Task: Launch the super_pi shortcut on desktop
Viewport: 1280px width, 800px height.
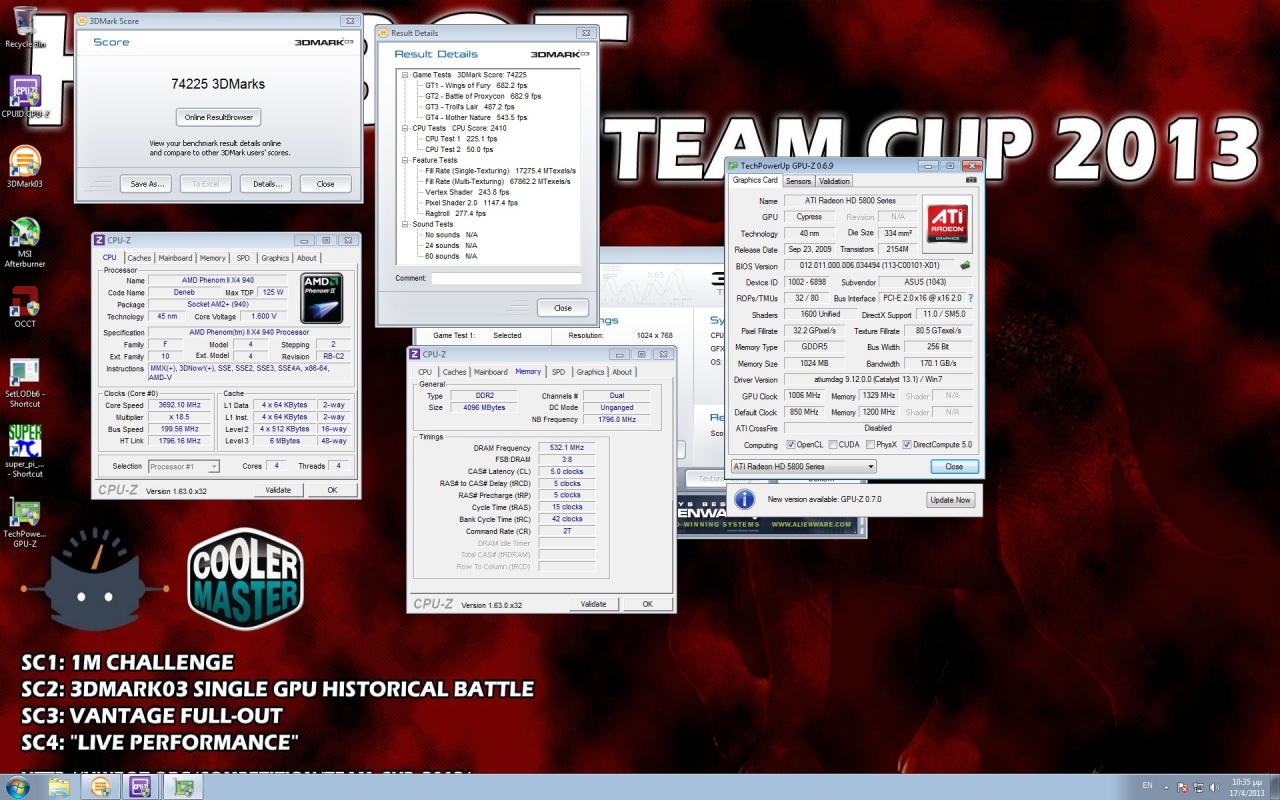Action: pos(25,451)
